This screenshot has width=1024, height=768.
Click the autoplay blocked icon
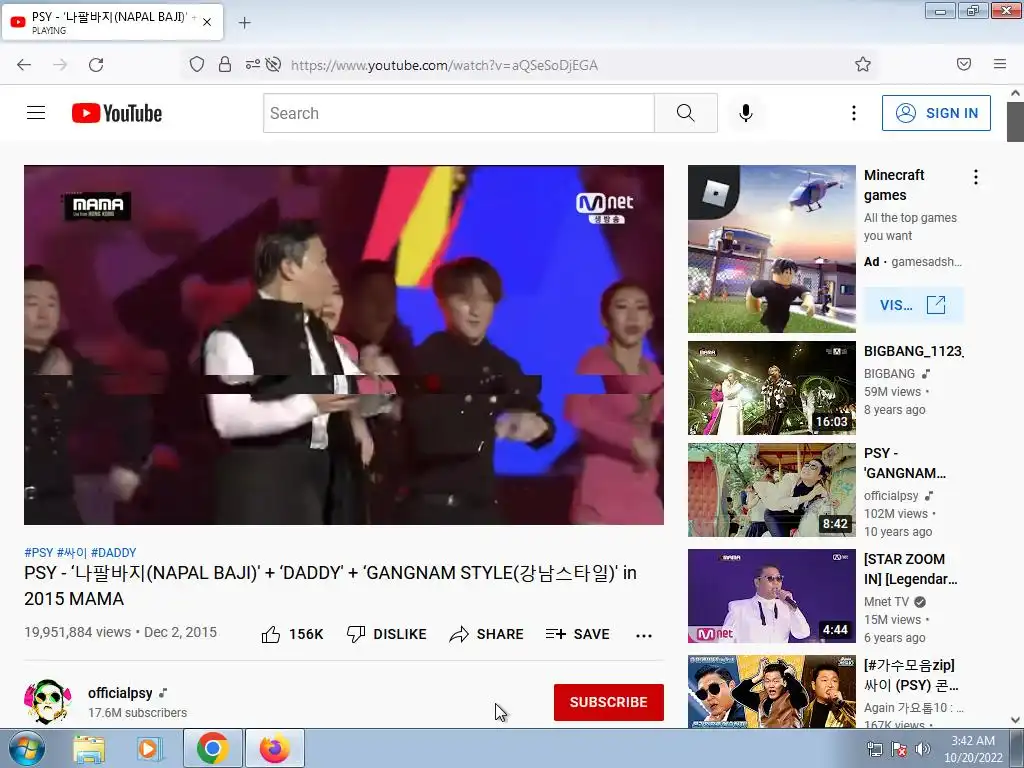[x=274, y=64]
